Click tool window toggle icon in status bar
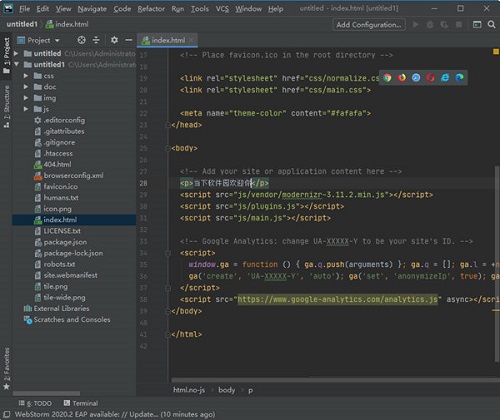Screen dimensions: 500x420 coord(6,414)
